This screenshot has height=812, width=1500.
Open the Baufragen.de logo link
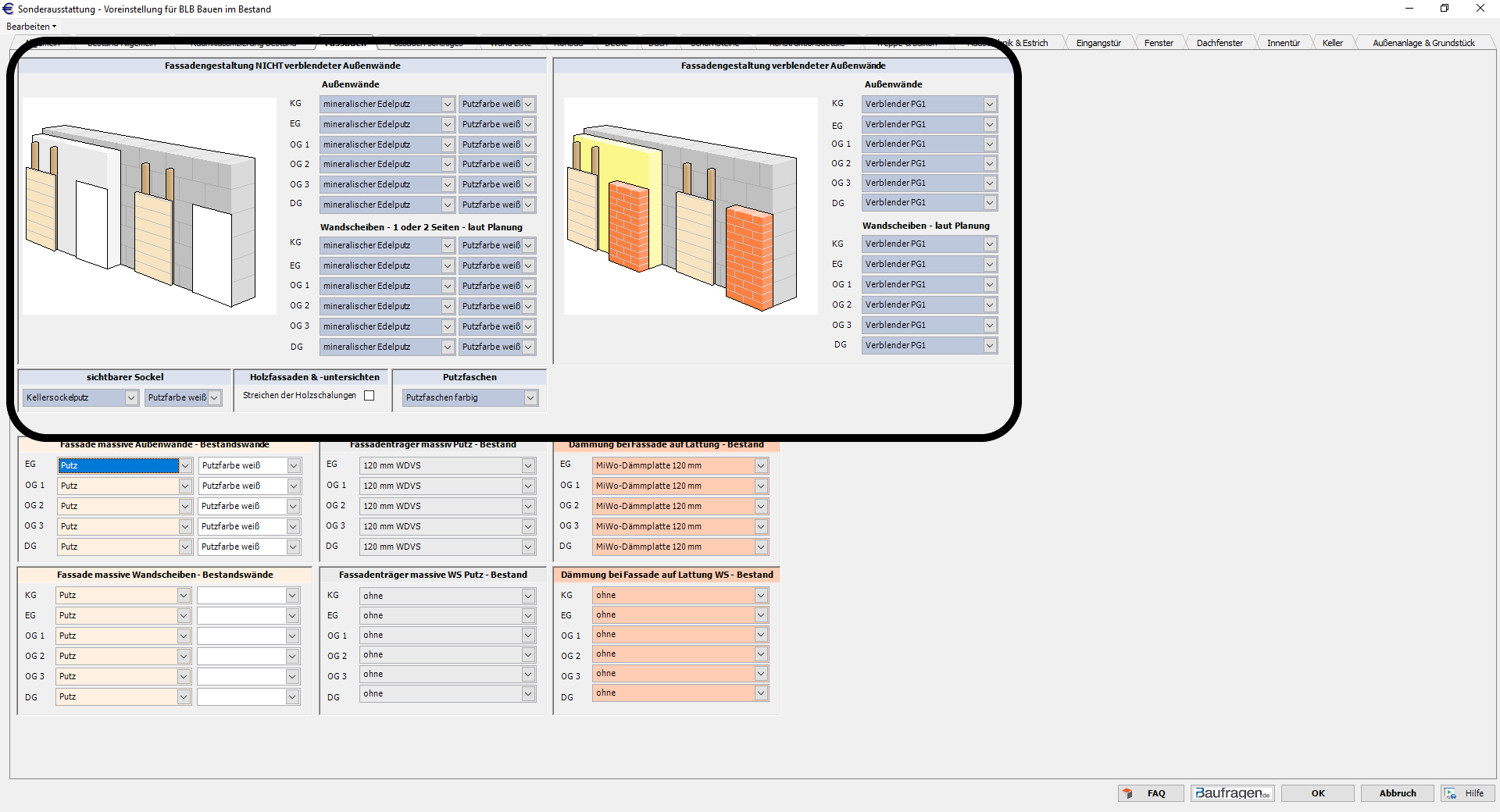(x=1232, y=793)
